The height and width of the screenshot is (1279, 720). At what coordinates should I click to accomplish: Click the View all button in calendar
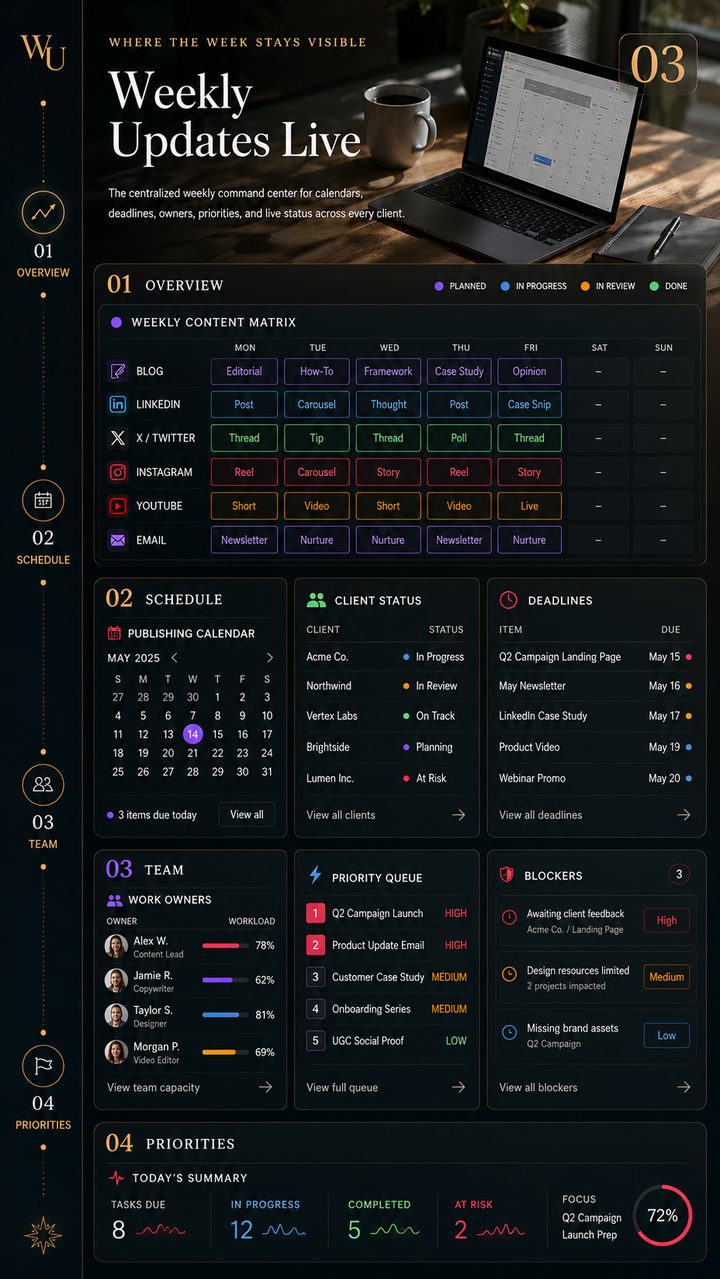coord(247,814)
